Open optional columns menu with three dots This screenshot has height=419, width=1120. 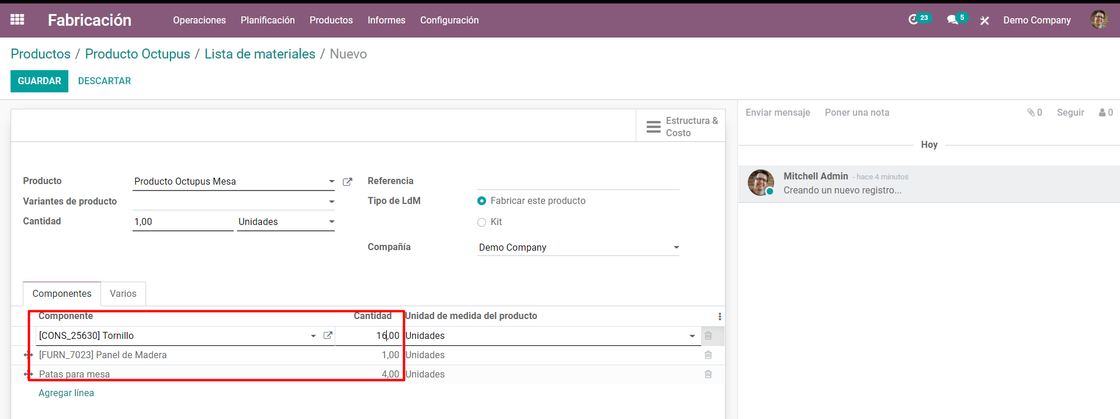tap(719, 316)
